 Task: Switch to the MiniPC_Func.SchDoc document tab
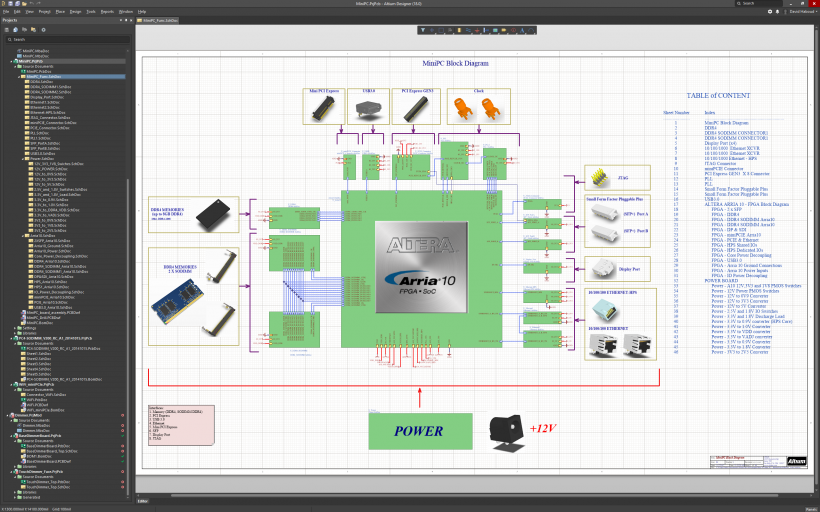160,20
